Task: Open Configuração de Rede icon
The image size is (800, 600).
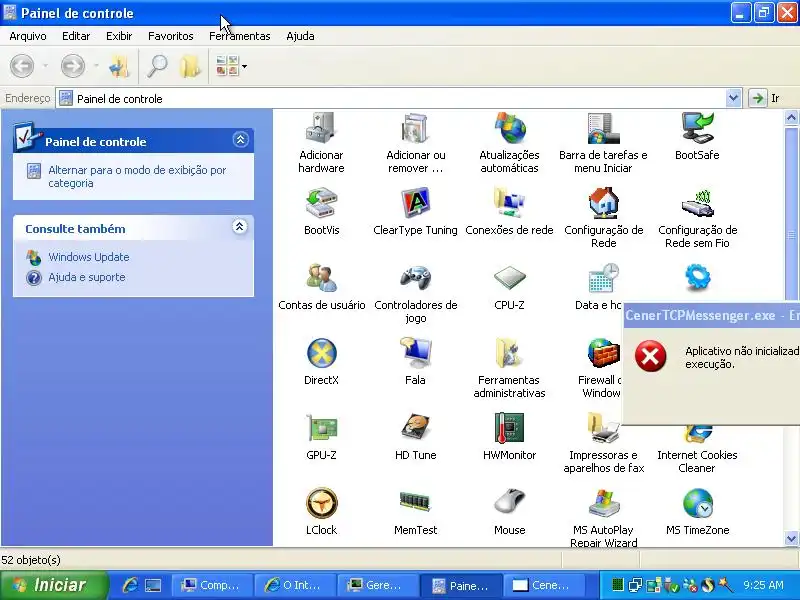Action: (x=603, y=218)
